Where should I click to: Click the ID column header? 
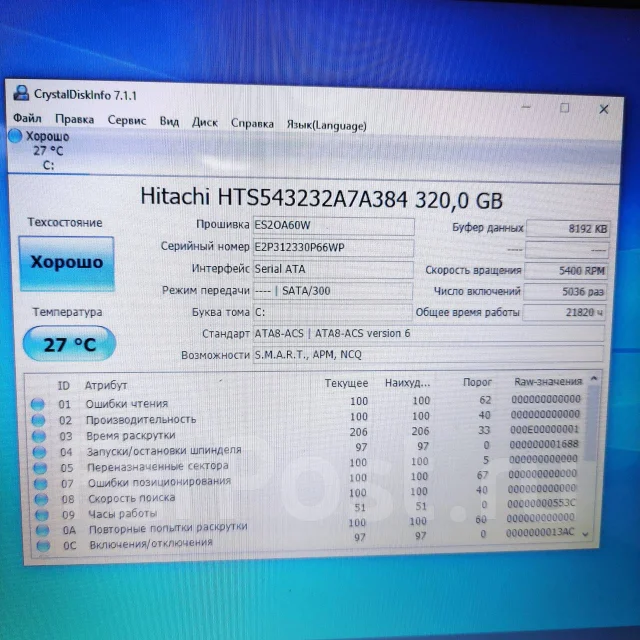pos(64,386)
